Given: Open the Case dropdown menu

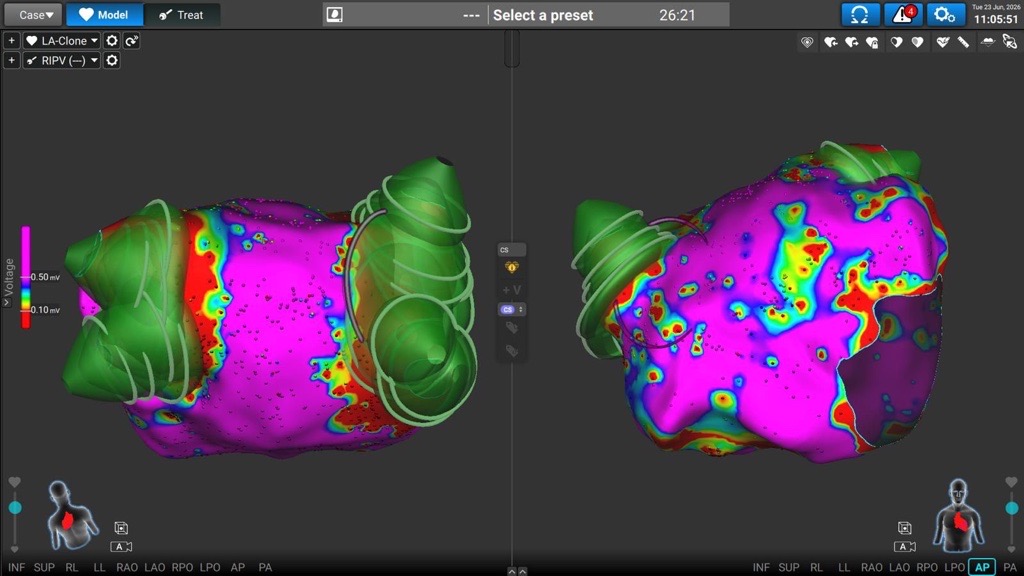Looking at the screenshot, I should coord(32,14).
